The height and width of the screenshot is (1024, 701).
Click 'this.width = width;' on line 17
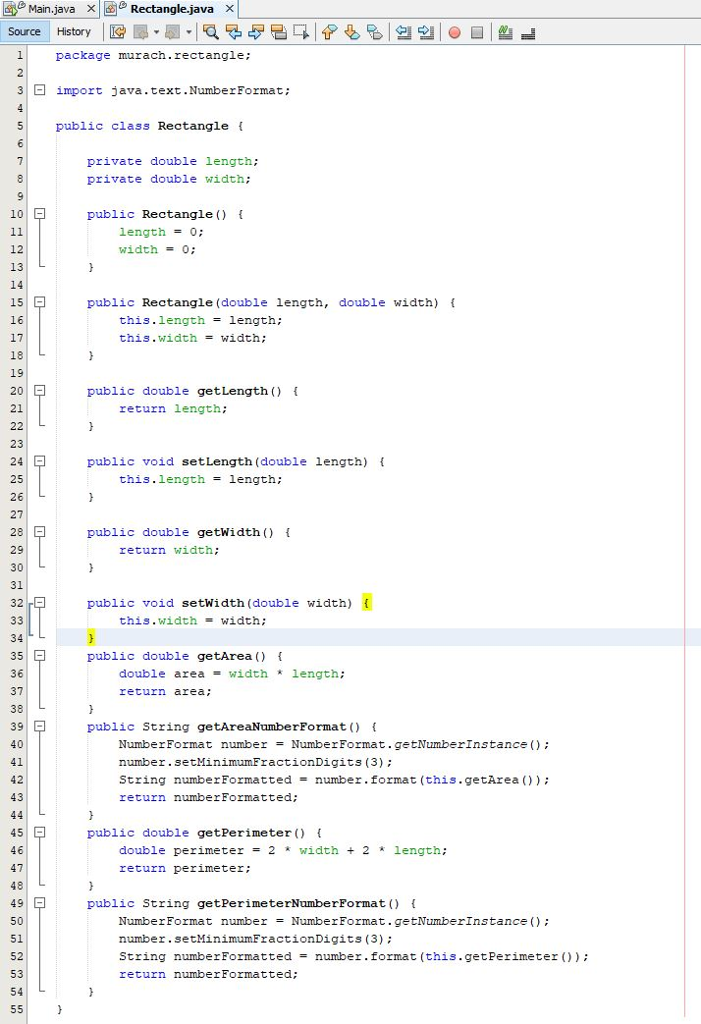tap(192, 338)
